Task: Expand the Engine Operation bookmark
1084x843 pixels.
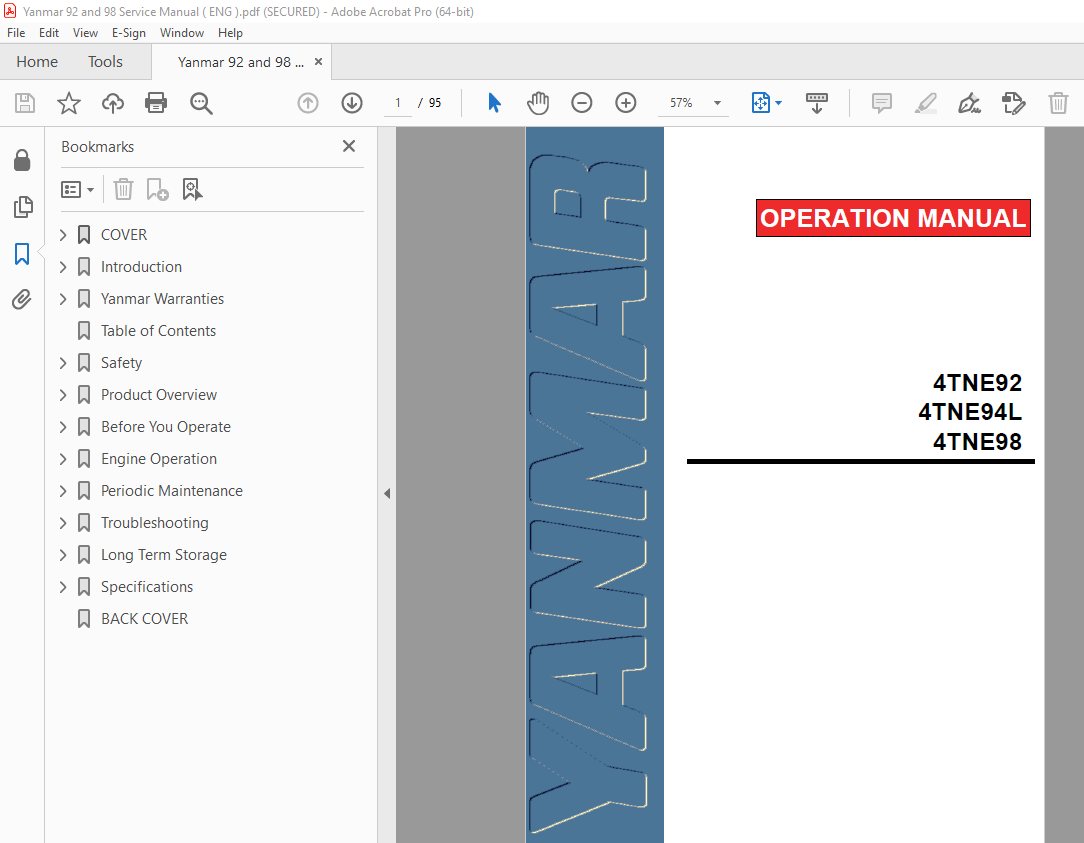Action: tap(63, 459)
